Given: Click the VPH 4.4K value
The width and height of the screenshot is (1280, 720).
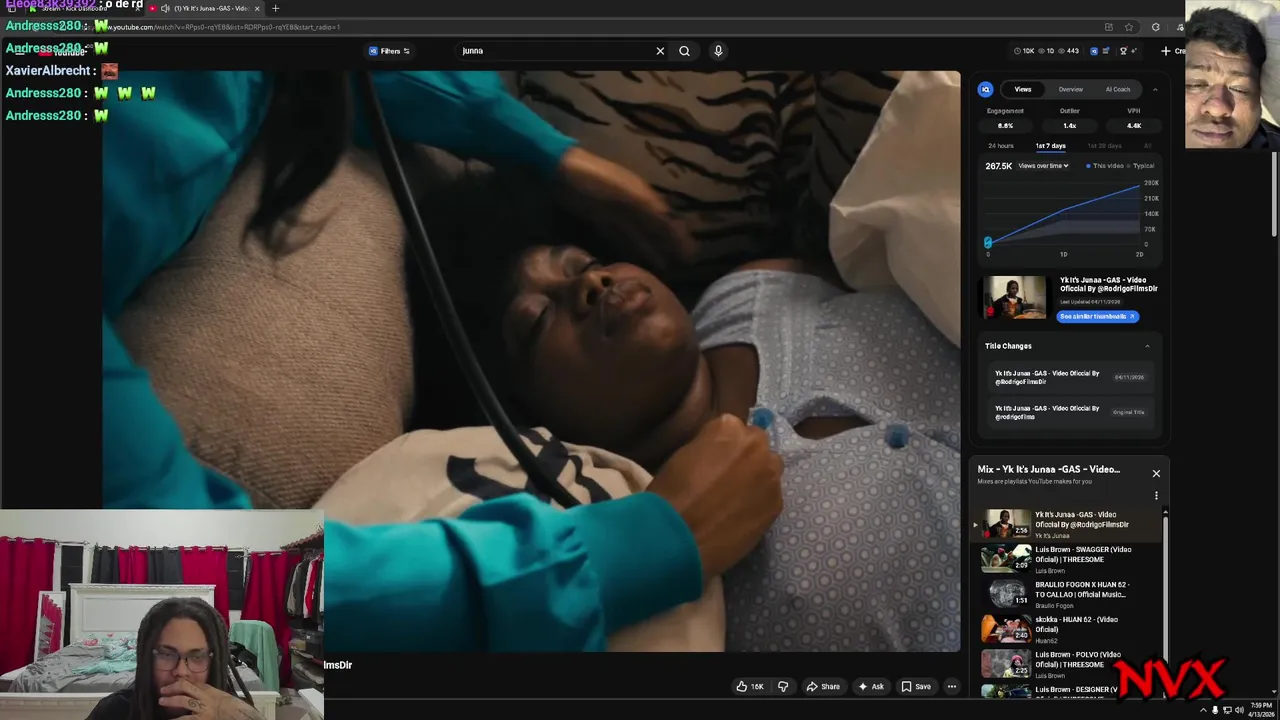Looking at the screenshot, I should (x=1134, y=126).
